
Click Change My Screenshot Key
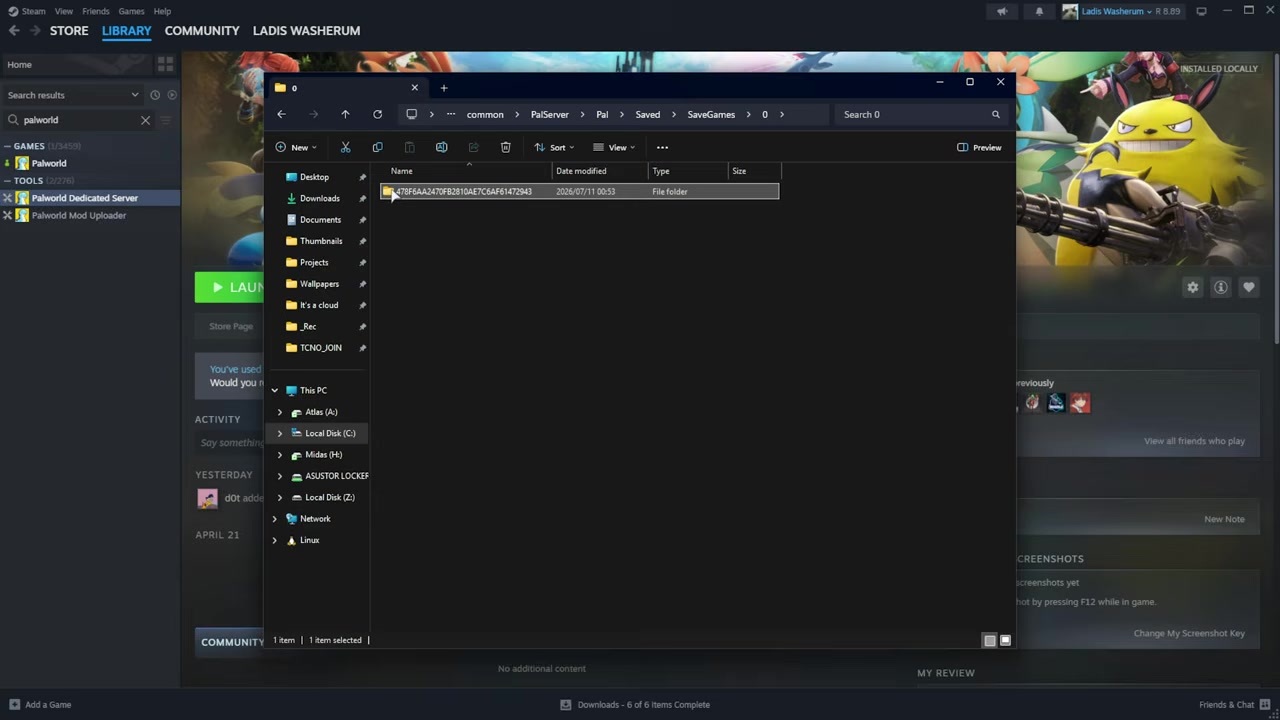click(1189, 633)
